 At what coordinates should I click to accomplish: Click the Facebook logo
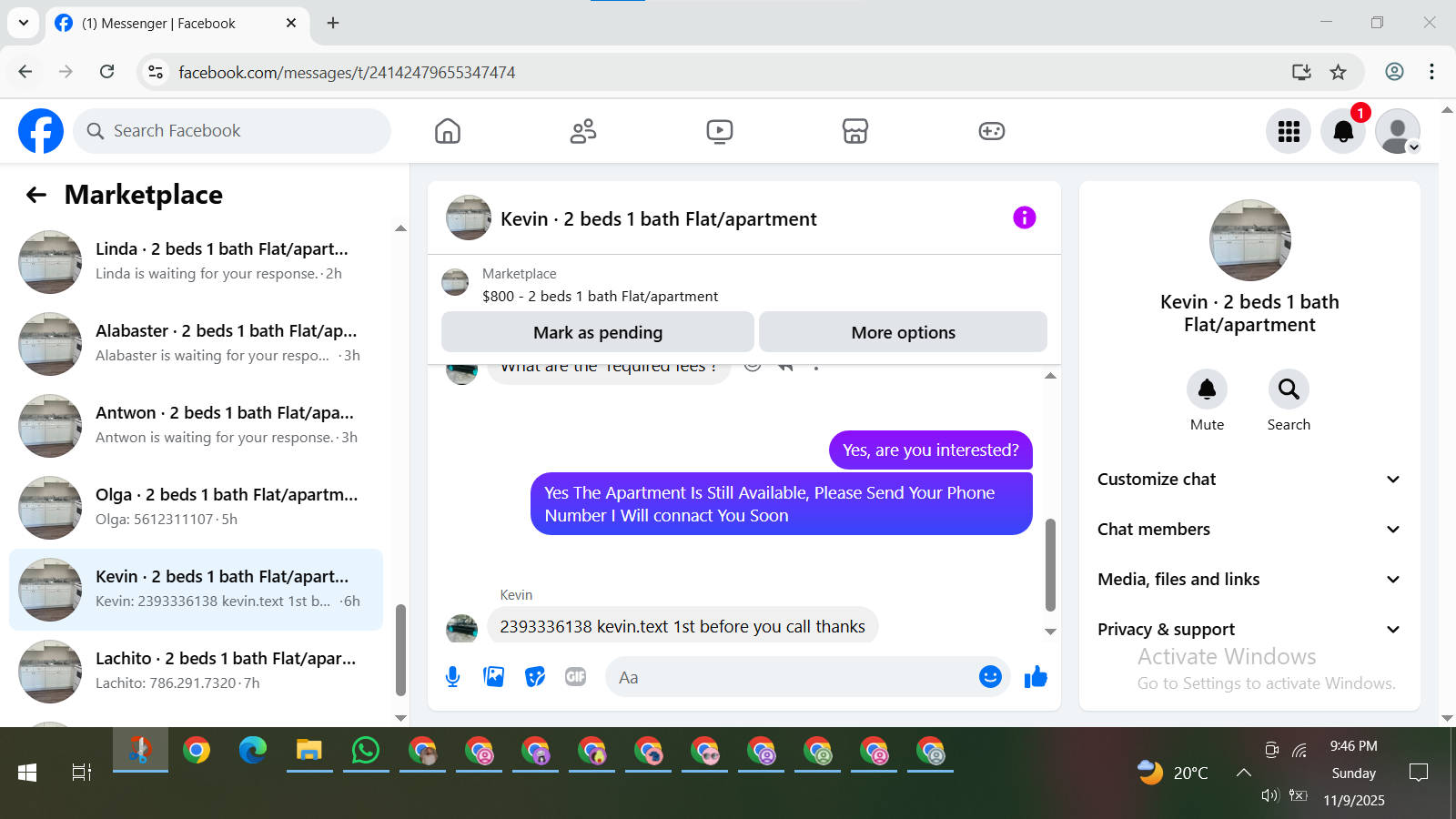[x=41, y=131]
